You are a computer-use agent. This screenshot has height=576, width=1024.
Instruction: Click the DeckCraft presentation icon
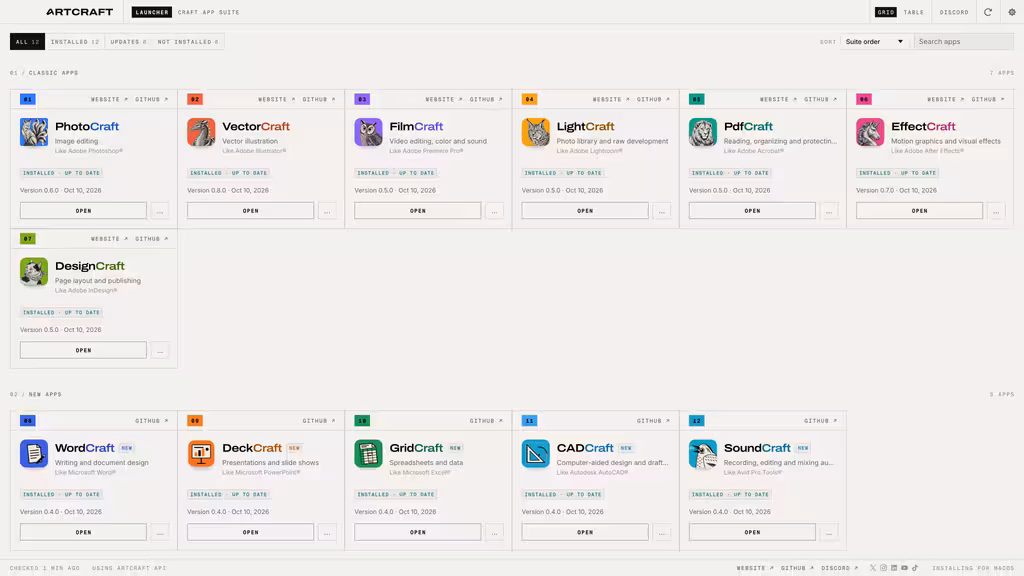(x=201, y=453)
